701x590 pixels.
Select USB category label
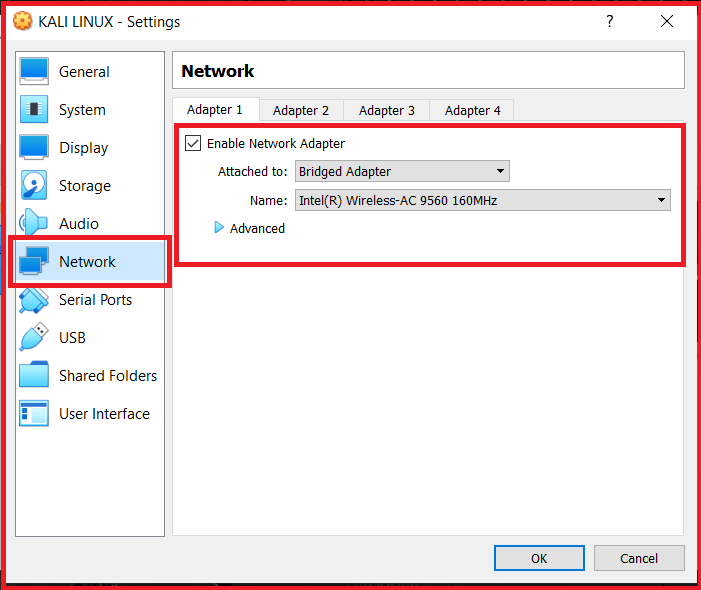pos(72,337)
